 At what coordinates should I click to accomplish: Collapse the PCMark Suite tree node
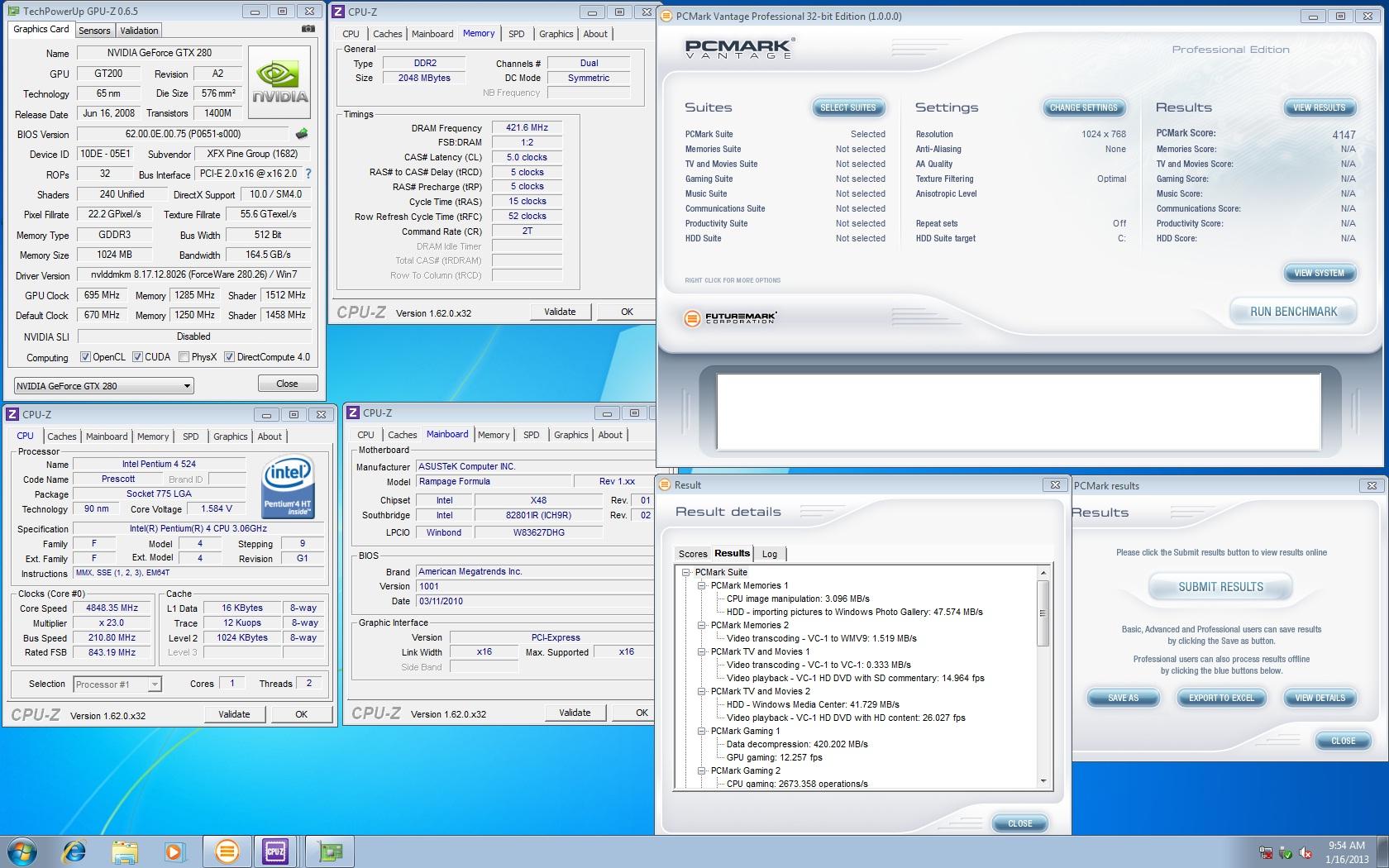(x=685, y=572)
